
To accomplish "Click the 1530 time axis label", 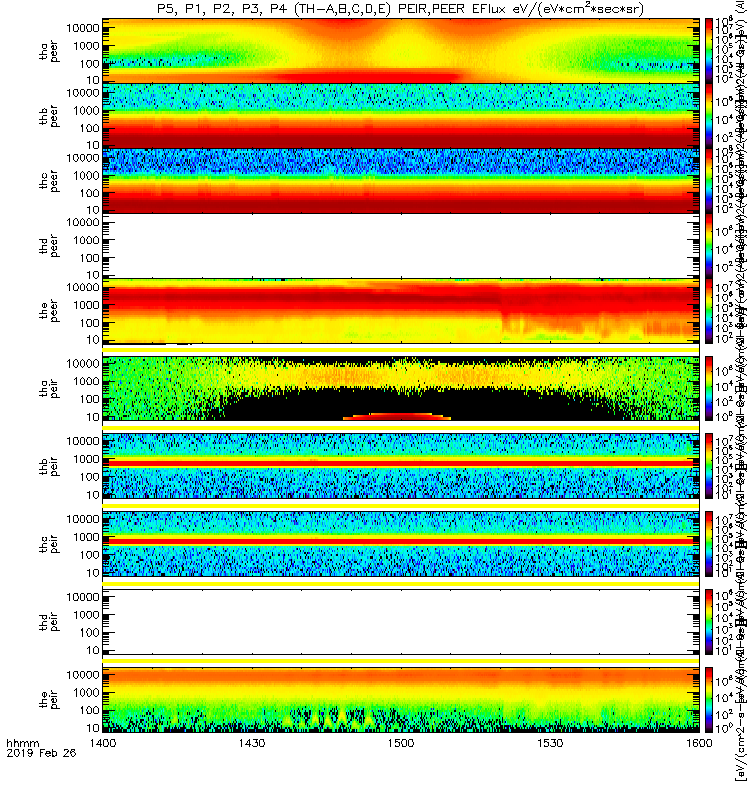I will pos(550,743).
